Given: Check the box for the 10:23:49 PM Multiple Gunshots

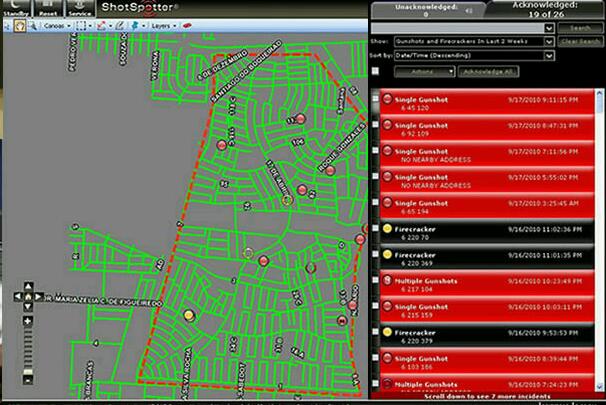Looking at the screenshot, I should 375,280.
